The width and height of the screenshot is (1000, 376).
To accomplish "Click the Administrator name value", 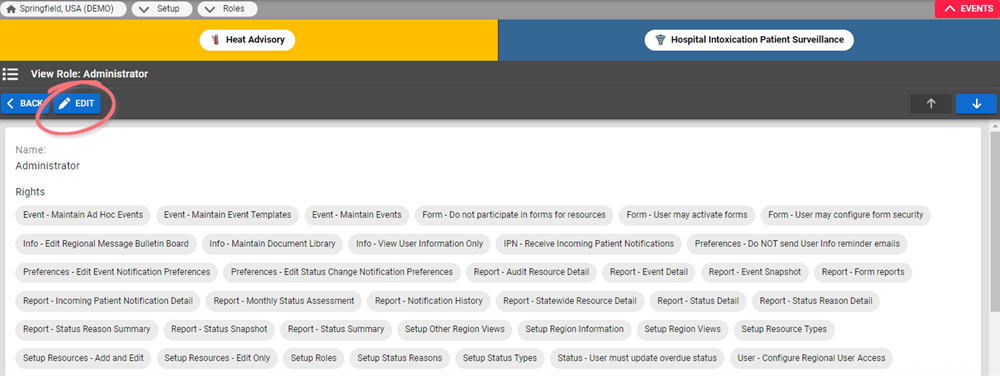I will [x=47, y=166].
